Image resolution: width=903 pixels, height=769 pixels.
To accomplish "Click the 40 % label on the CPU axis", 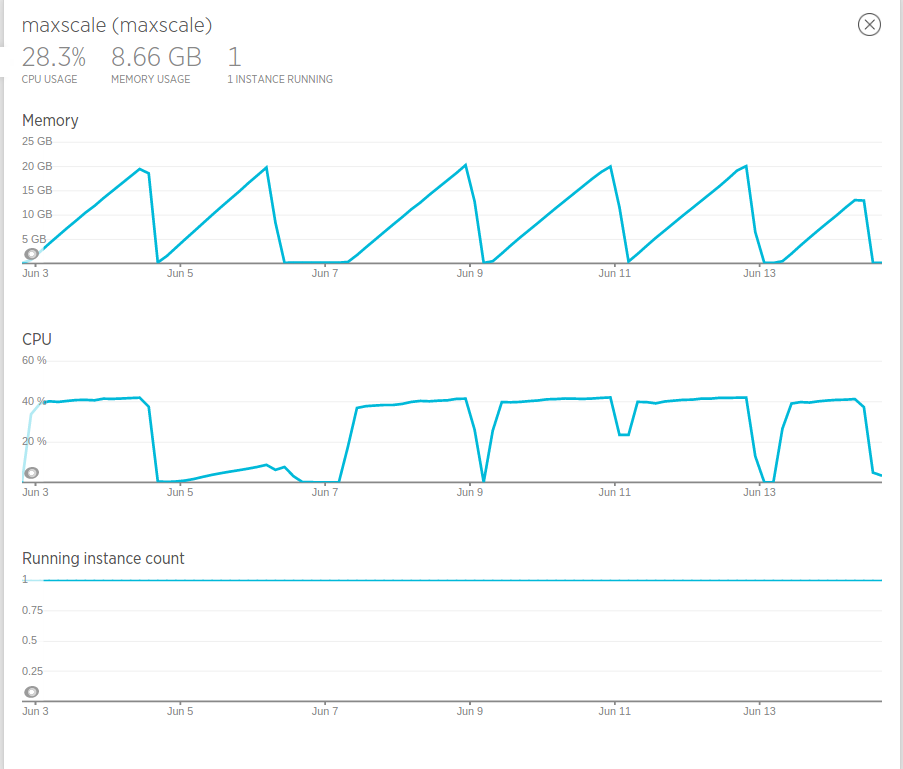I will point(35,401).
